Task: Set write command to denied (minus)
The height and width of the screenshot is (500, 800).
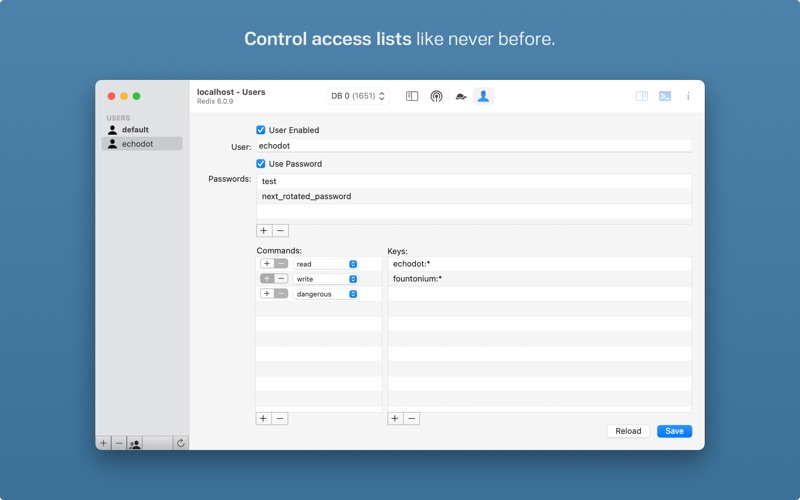Action: click(281, 279)
